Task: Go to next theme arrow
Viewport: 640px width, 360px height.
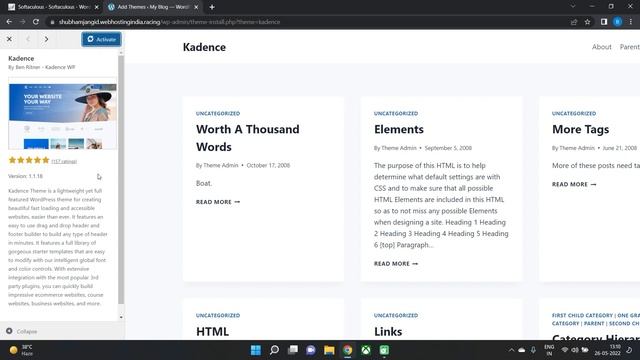Action: point(46,39)
